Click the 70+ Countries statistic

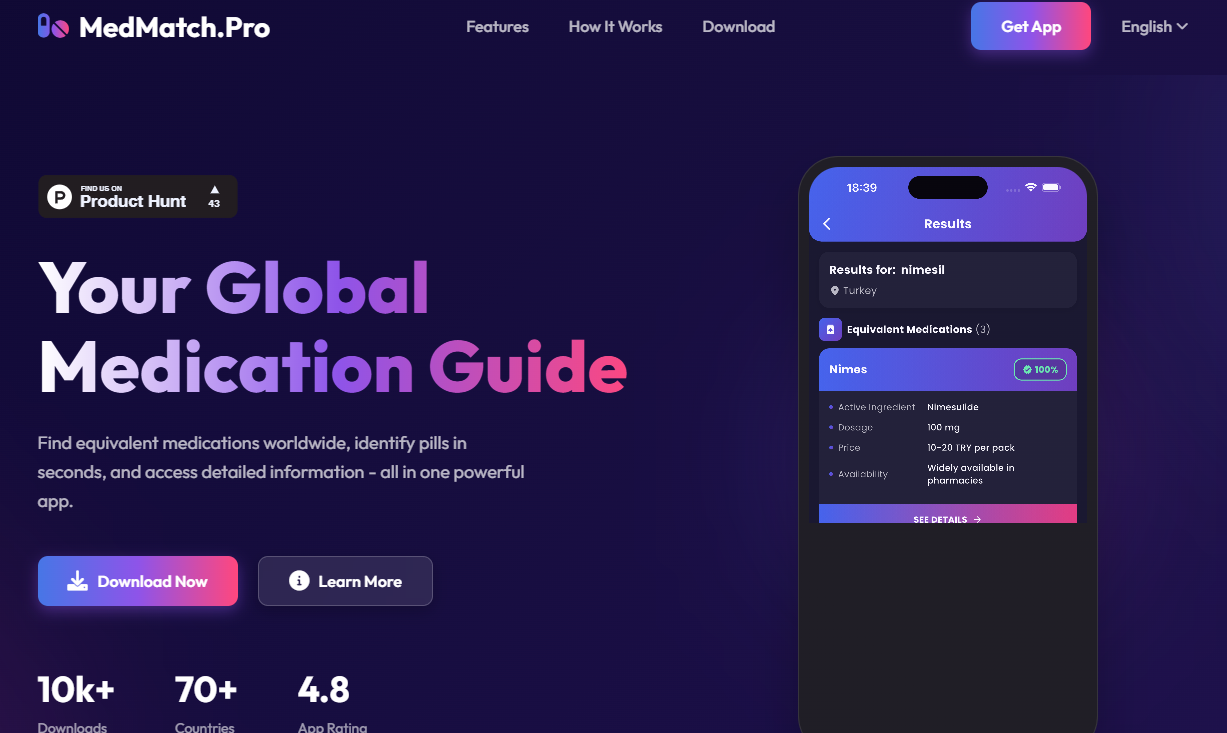[205, 703]
